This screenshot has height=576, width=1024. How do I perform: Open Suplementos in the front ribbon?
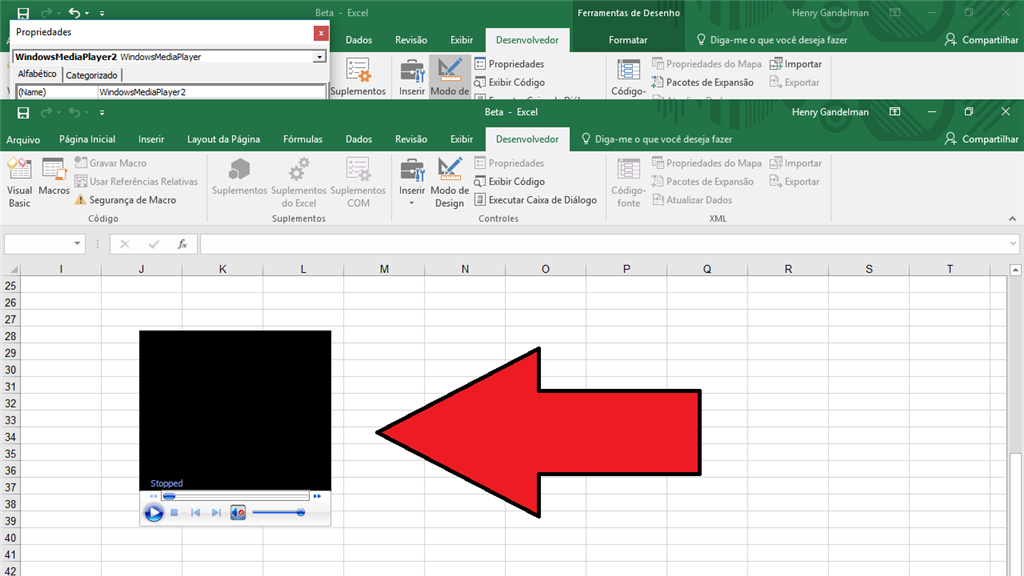[x=239, y=177]
